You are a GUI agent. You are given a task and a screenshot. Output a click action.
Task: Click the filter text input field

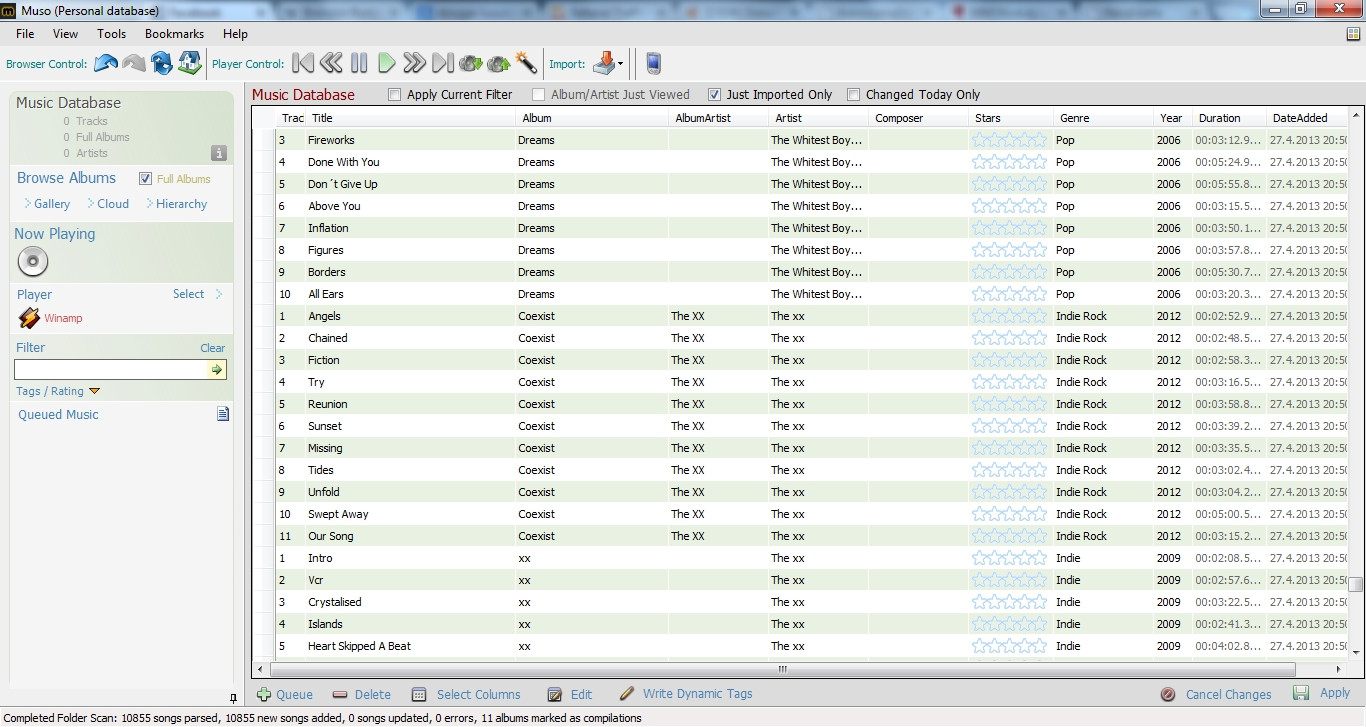111,370
